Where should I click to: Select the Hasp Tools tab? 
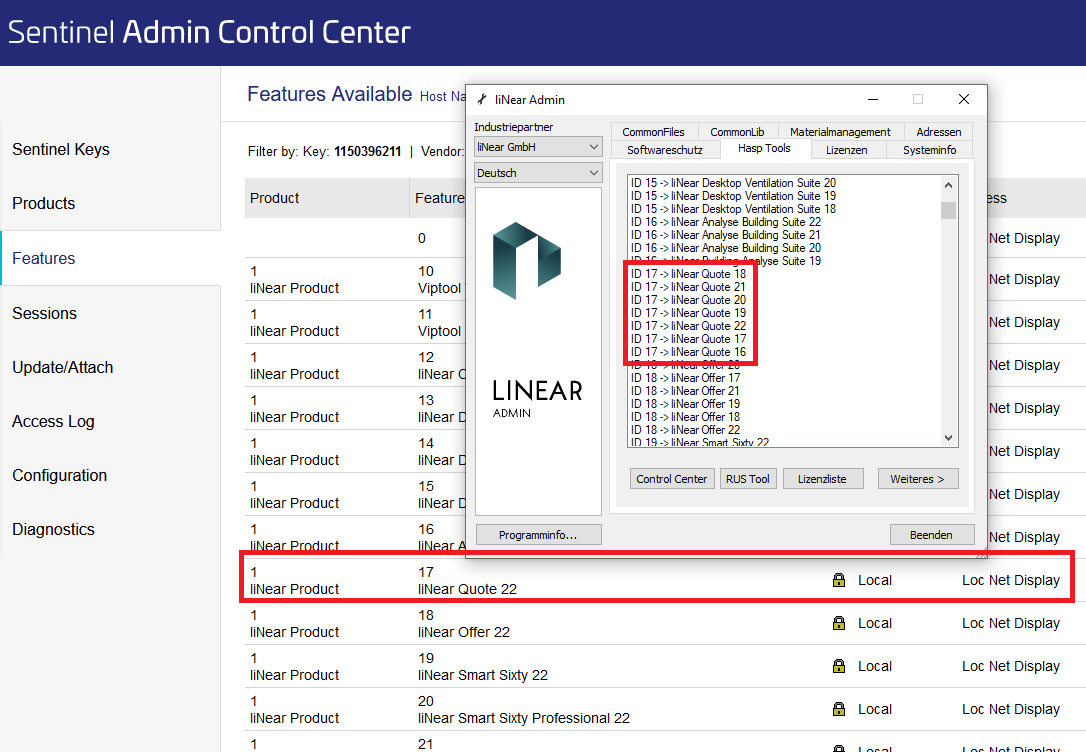point(764,148)
